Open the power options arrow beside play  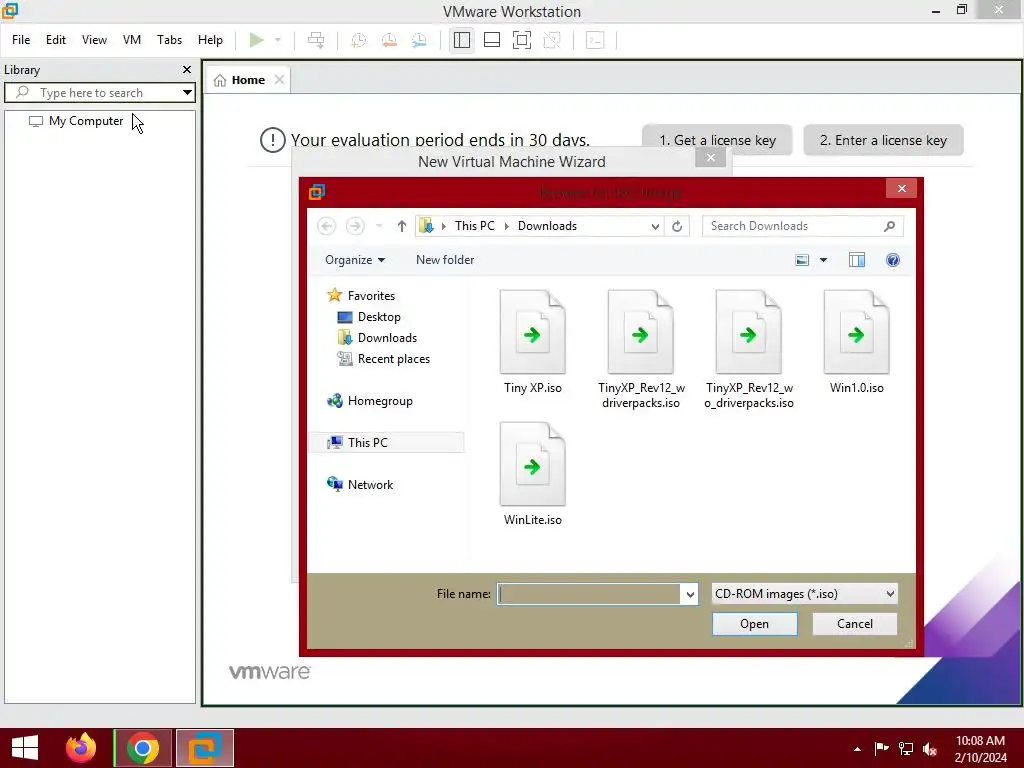click(278, 40)
